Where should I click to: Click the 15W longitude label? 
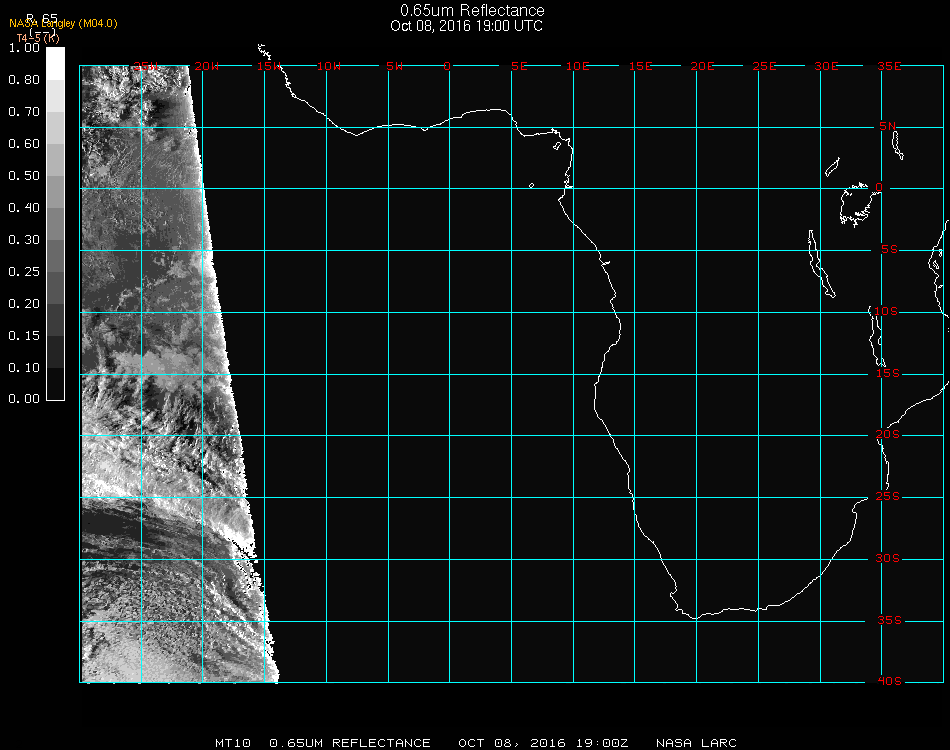pos(268,66)
